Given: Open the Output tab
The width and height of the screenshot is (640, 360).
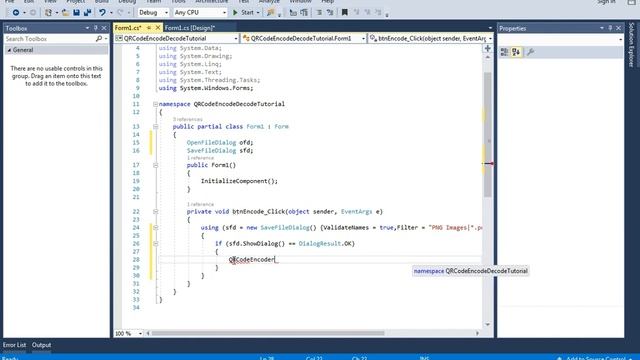Looking at the screenshot, I should 42,345.
